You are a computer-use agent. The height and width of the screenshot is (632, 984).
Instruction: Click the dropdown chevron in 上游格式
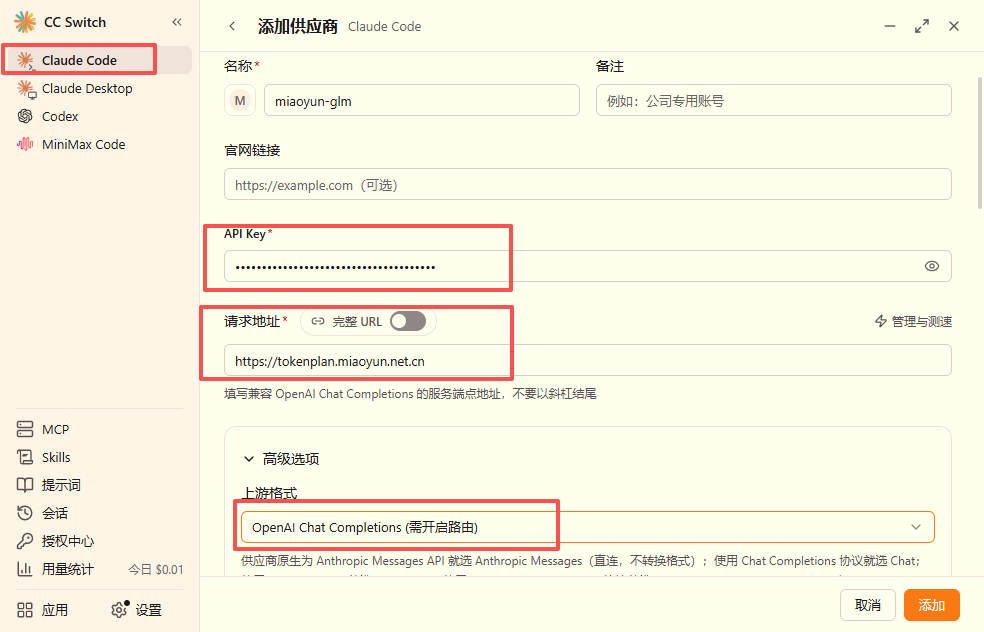[x=916, y=527]
